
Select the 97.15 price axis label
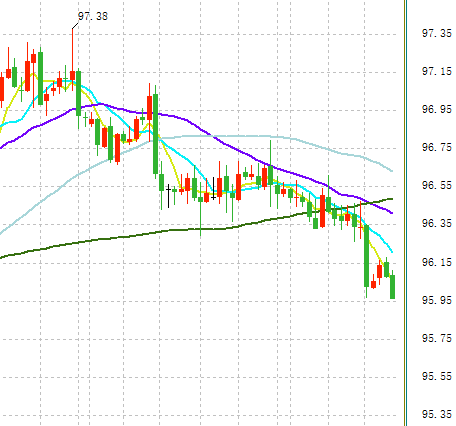point(437,71)
